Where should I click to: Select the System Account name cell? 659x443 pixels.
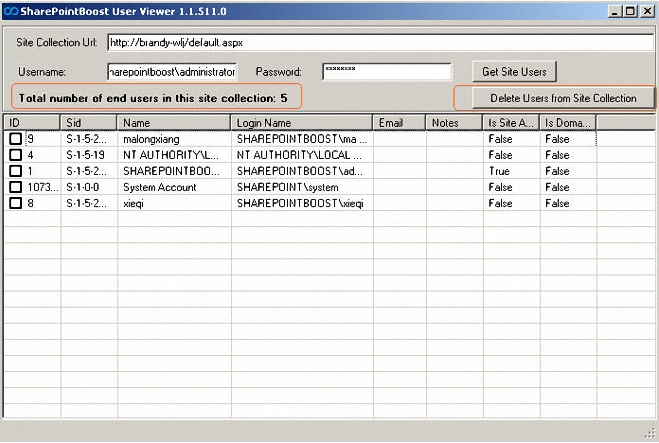click(160, 187)
